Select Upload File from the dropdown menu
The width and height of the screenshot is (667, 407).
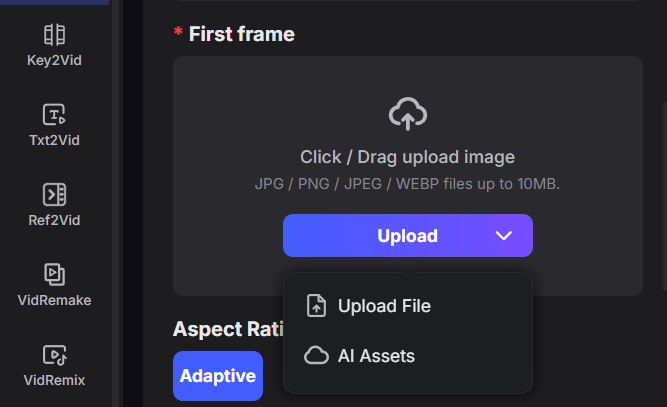click(x=384, y=306)
